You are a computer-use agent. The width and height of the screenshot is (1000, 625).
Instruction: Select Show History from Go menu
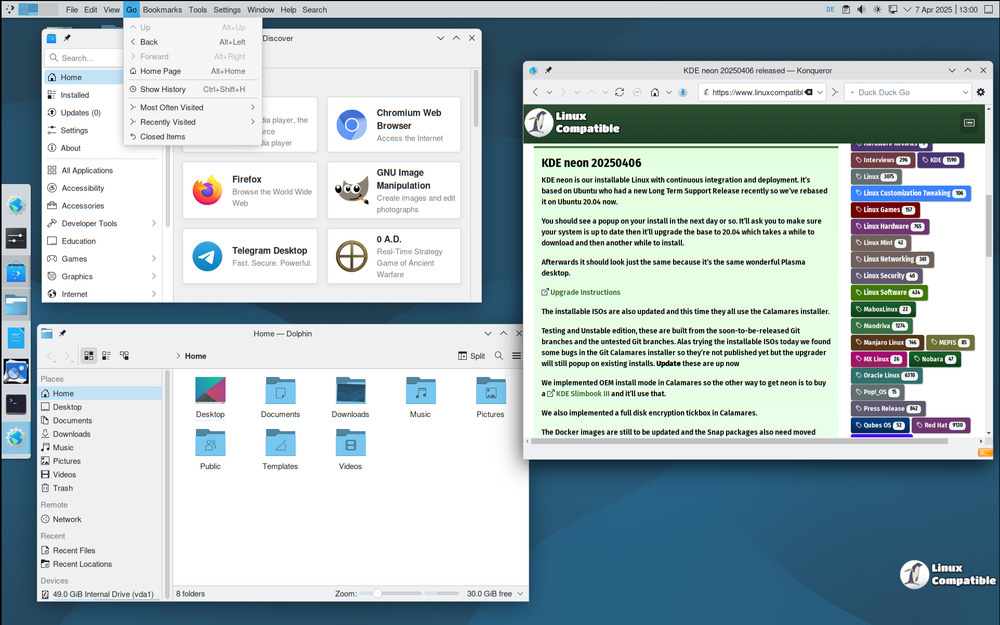(x=163, y=89)
